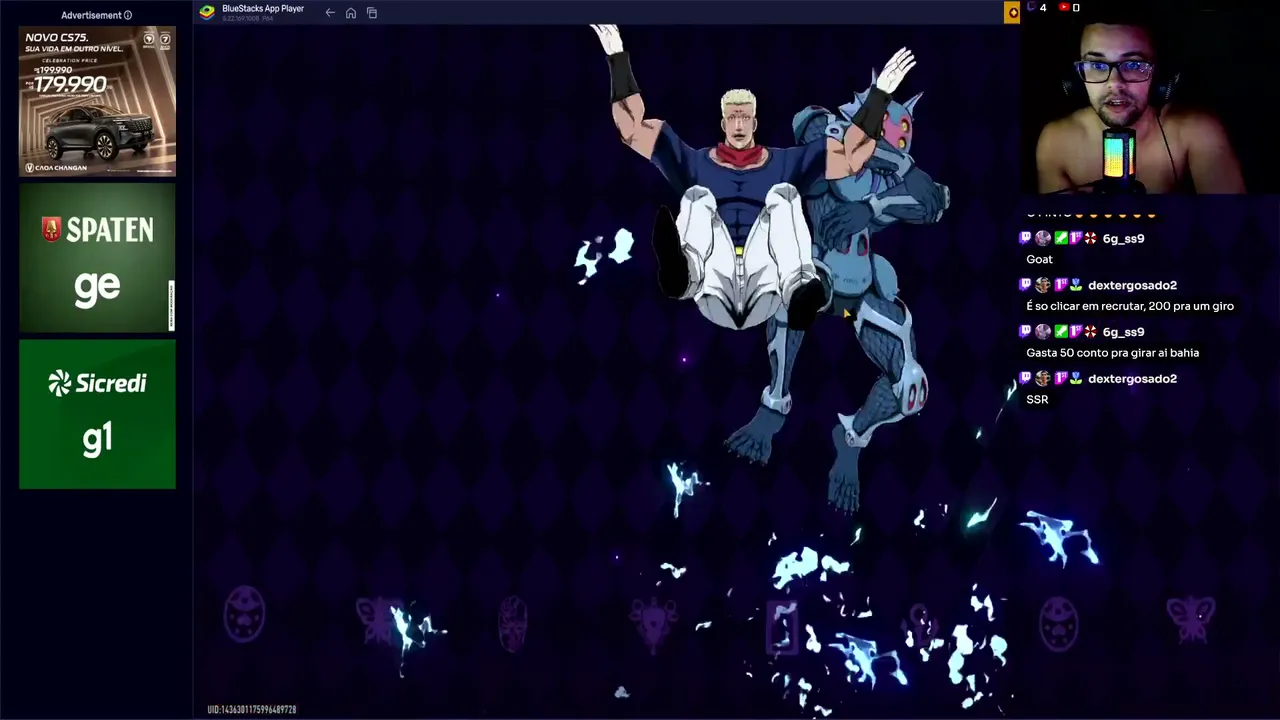Click the chat message 'SSR'
Screen dimensions: 1280x720
click(x=1037, y=400)
